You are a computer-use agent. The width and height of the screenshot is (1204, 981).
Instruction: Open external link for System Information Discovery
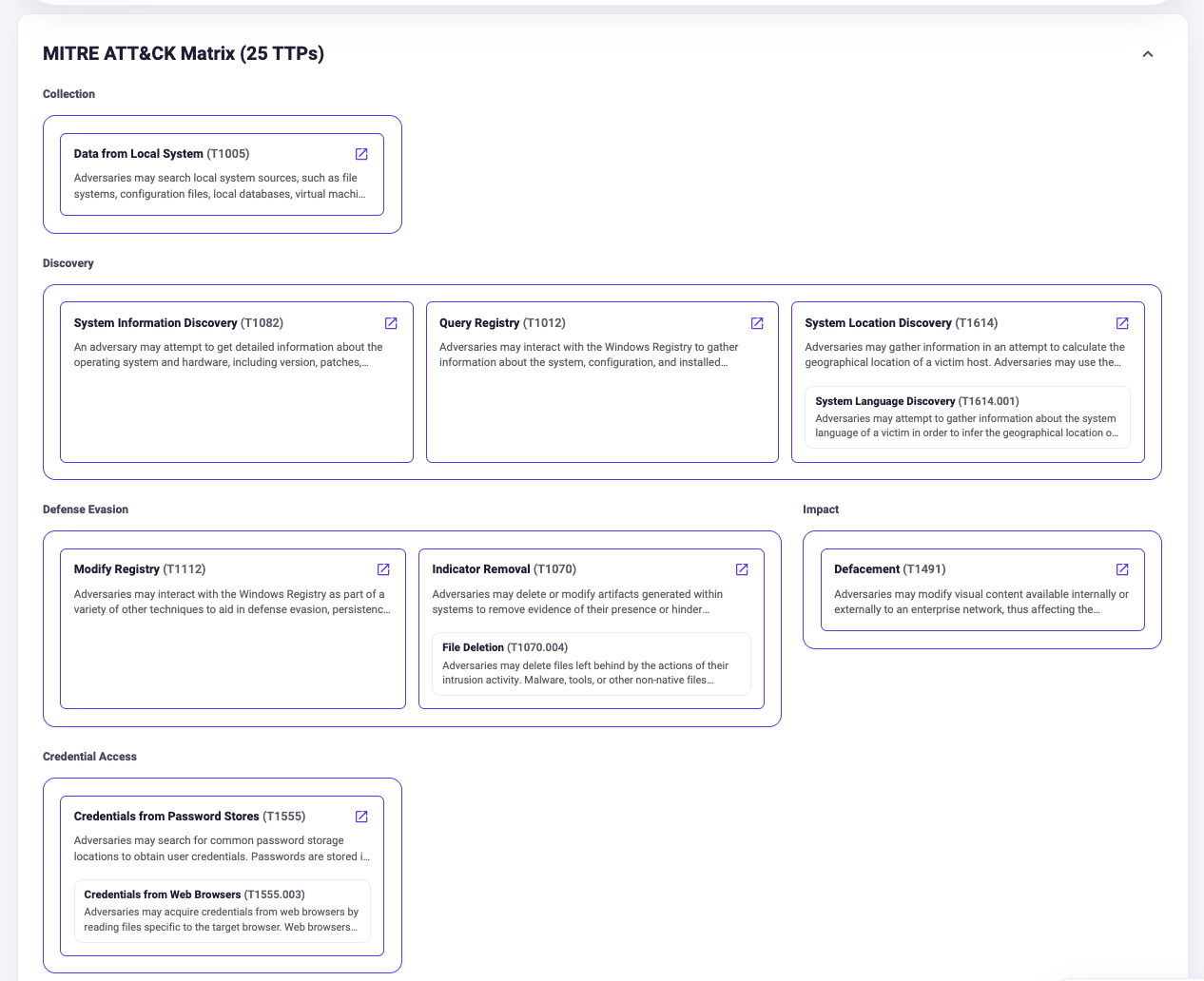391,323
